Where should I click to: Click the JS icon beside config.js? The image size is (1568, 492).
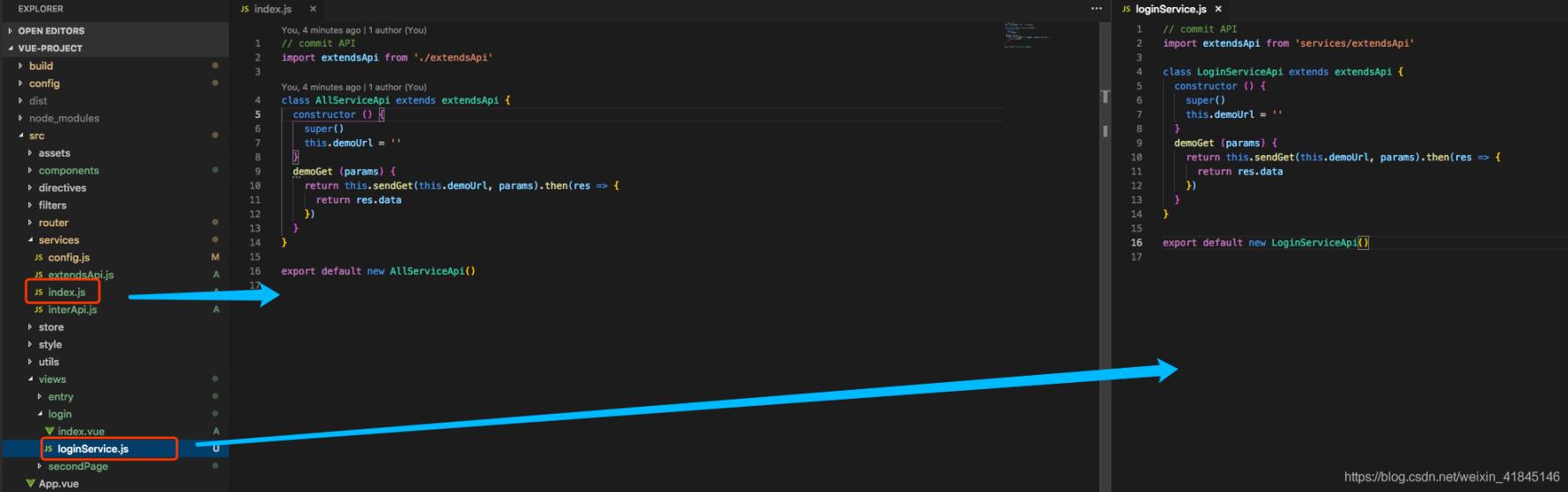(x=39, y=258)
